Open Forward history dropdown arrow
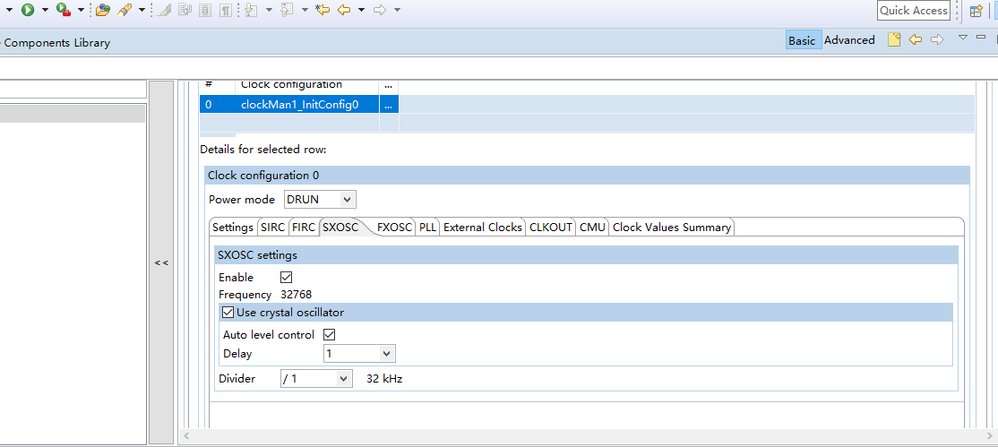 click(397, 10)
